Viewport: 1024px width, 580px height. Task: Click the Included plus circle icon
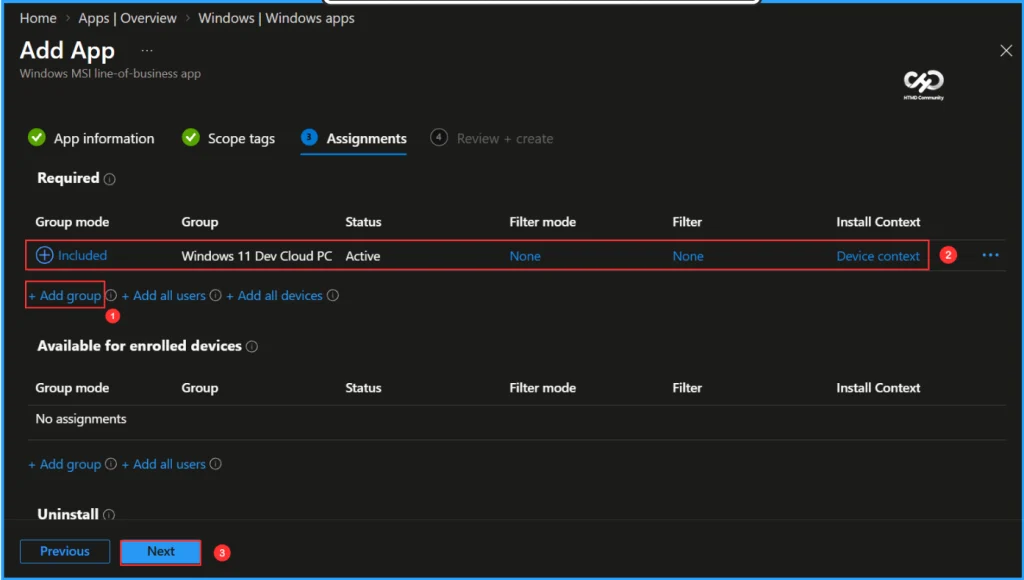pos(44,255)
